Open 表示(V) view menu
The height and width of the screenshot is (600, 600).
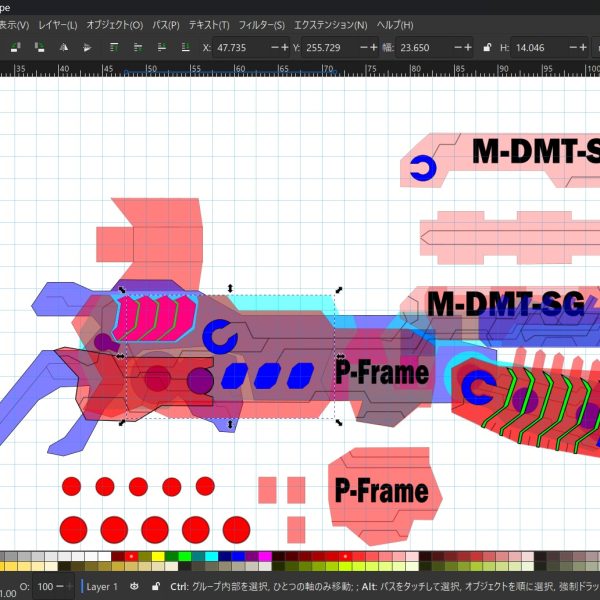pyautogui.click(x=14, y=25)
